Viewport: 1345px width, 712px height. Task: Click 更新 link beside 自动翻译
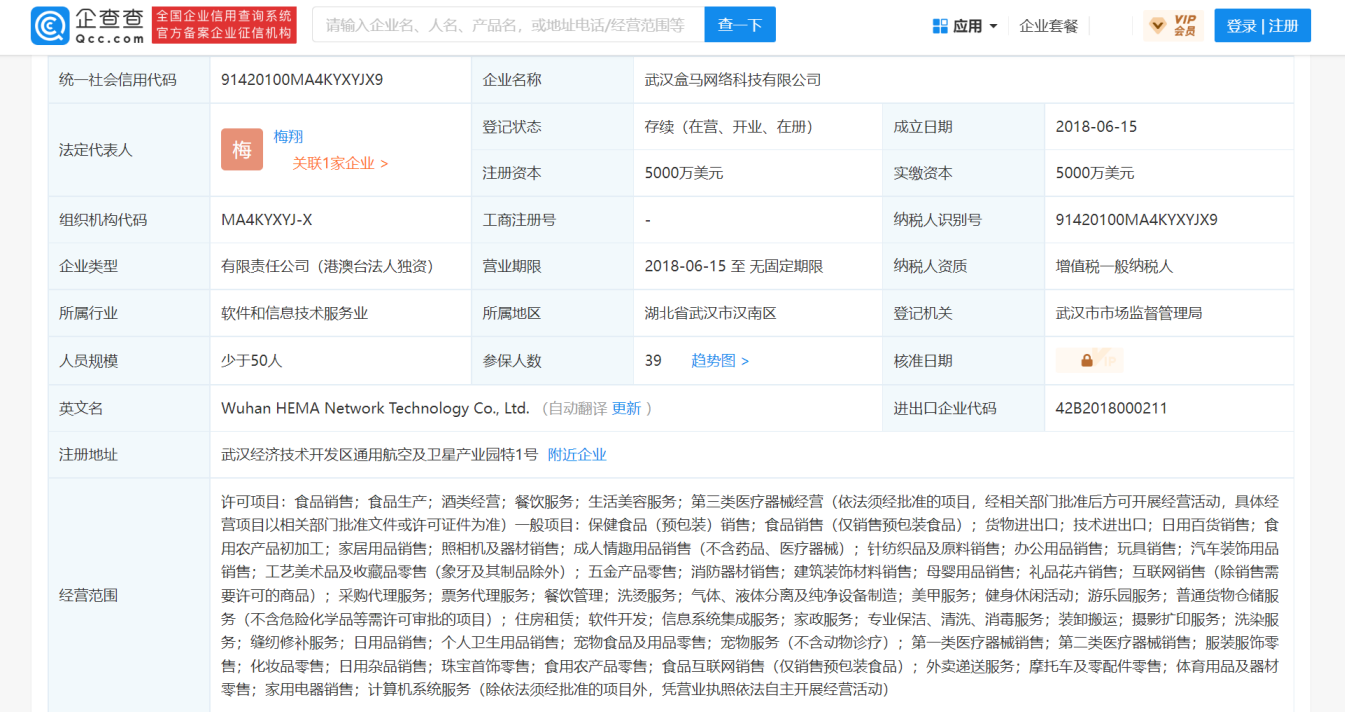[x=626, y=408]
